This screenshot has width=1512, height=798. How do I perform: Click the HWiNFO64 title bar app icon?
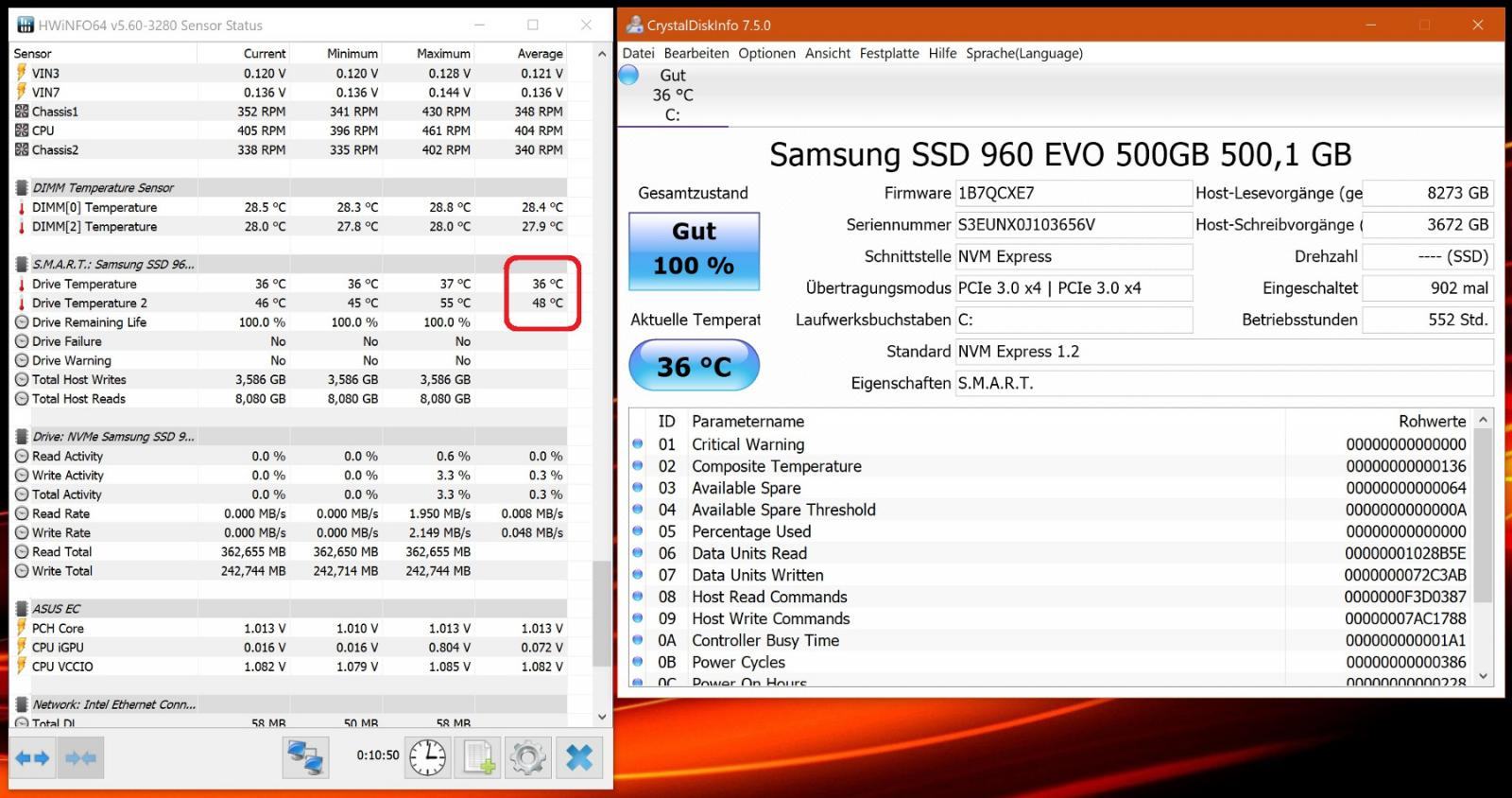26,25
